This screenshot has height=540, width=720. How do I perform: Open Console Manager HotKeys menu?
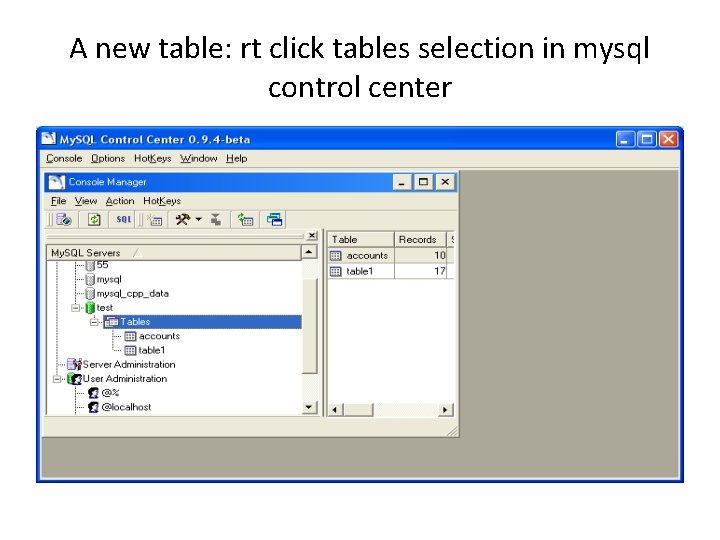162,201
